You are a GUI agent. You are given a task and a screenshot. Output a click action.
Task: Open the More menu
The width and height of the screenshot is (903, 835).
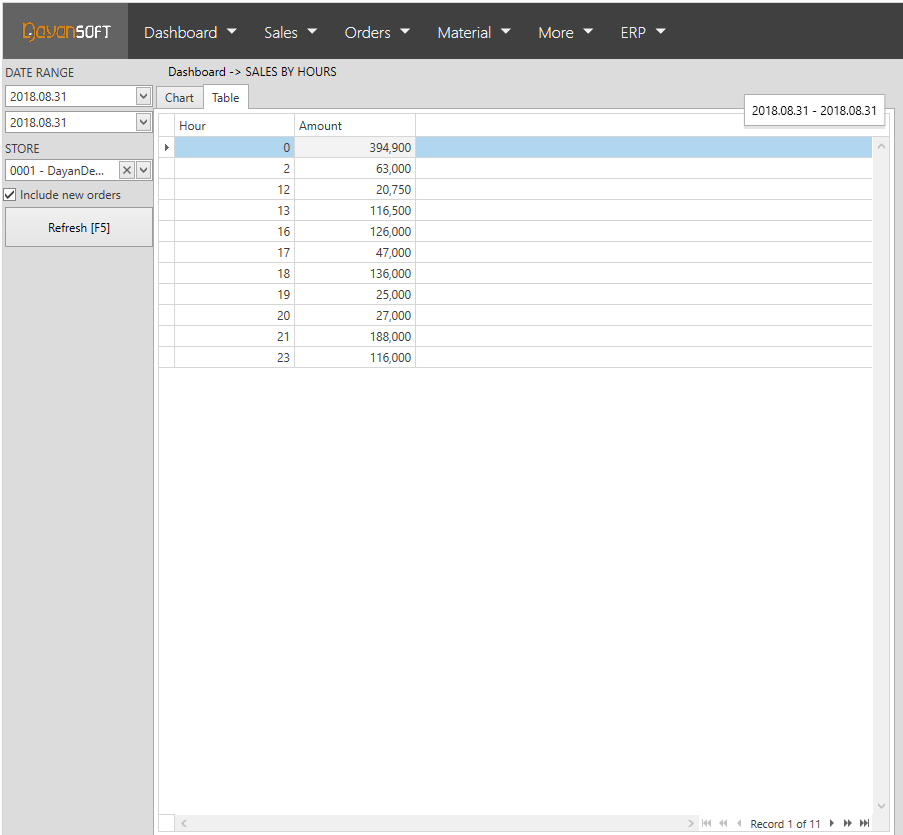click(565, 32)
